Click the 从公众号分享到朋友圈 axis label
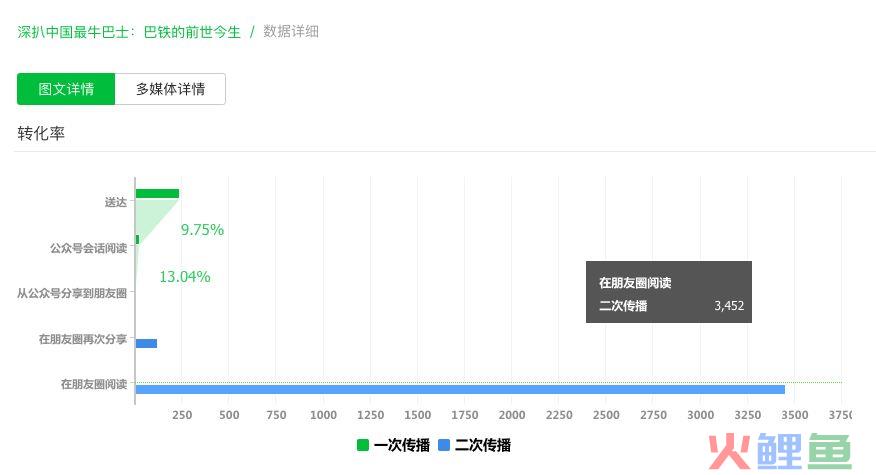 72,293
